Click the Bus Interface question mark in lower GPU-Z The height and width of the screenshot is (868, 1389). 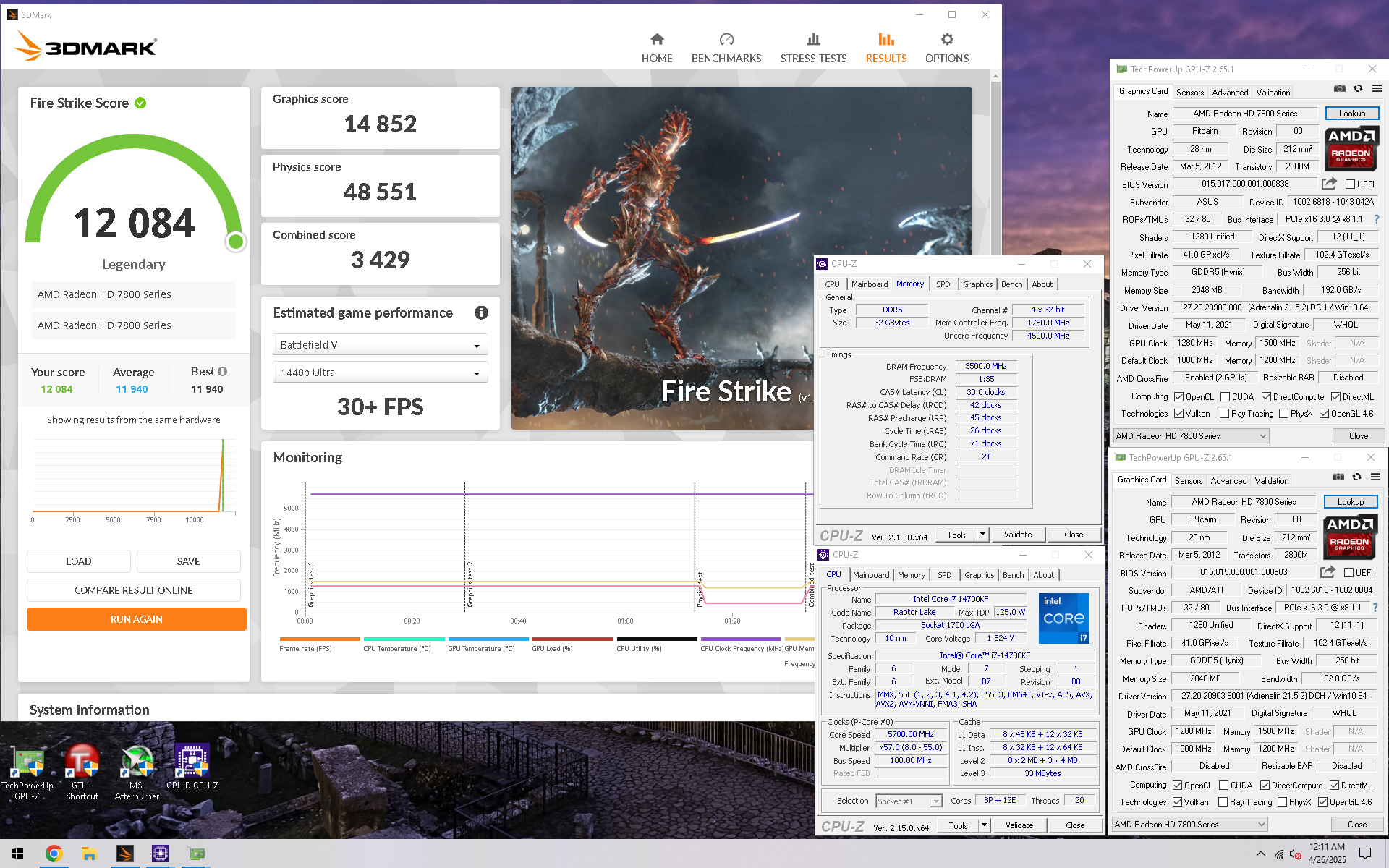tap(1375, 608)
